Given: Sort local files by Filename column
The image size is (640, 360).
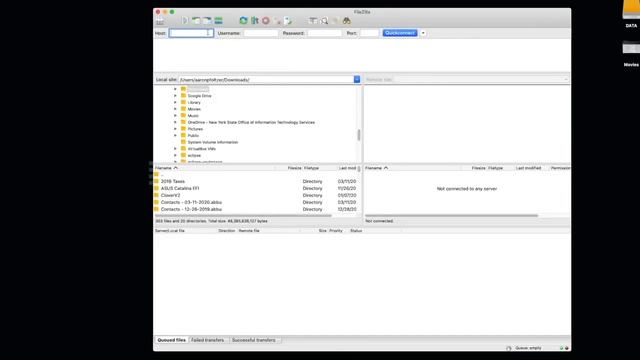Looking at the screenshot, I should pyautogui.click(x=214, y=168).
